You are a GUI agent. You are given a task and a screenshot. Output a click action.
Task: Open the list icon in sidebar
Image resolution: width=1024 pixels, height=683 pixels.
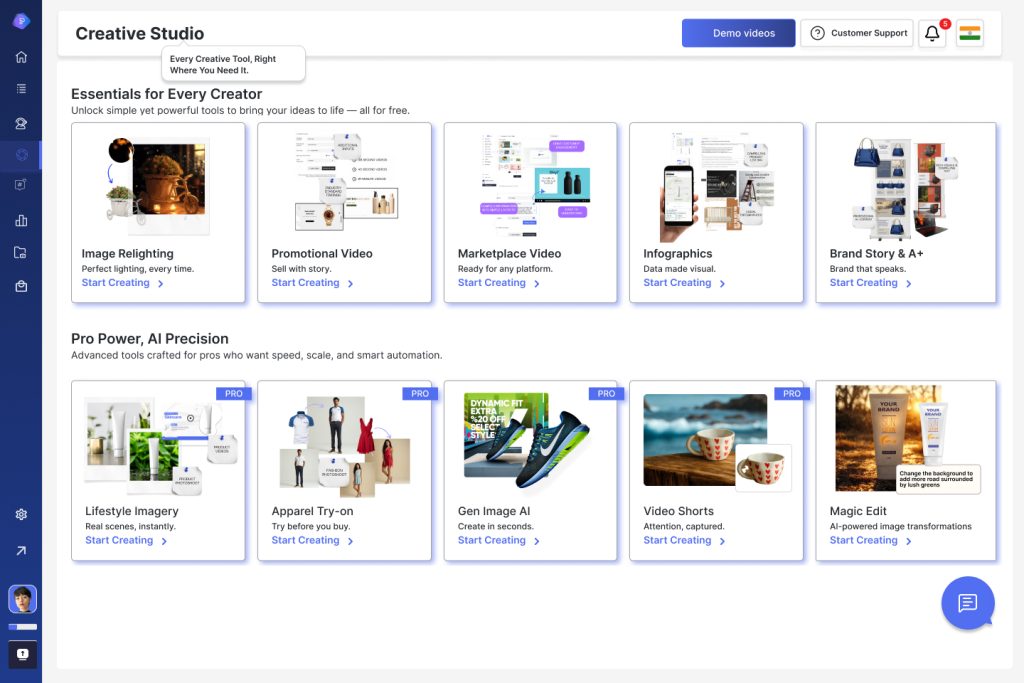(21, 89)
